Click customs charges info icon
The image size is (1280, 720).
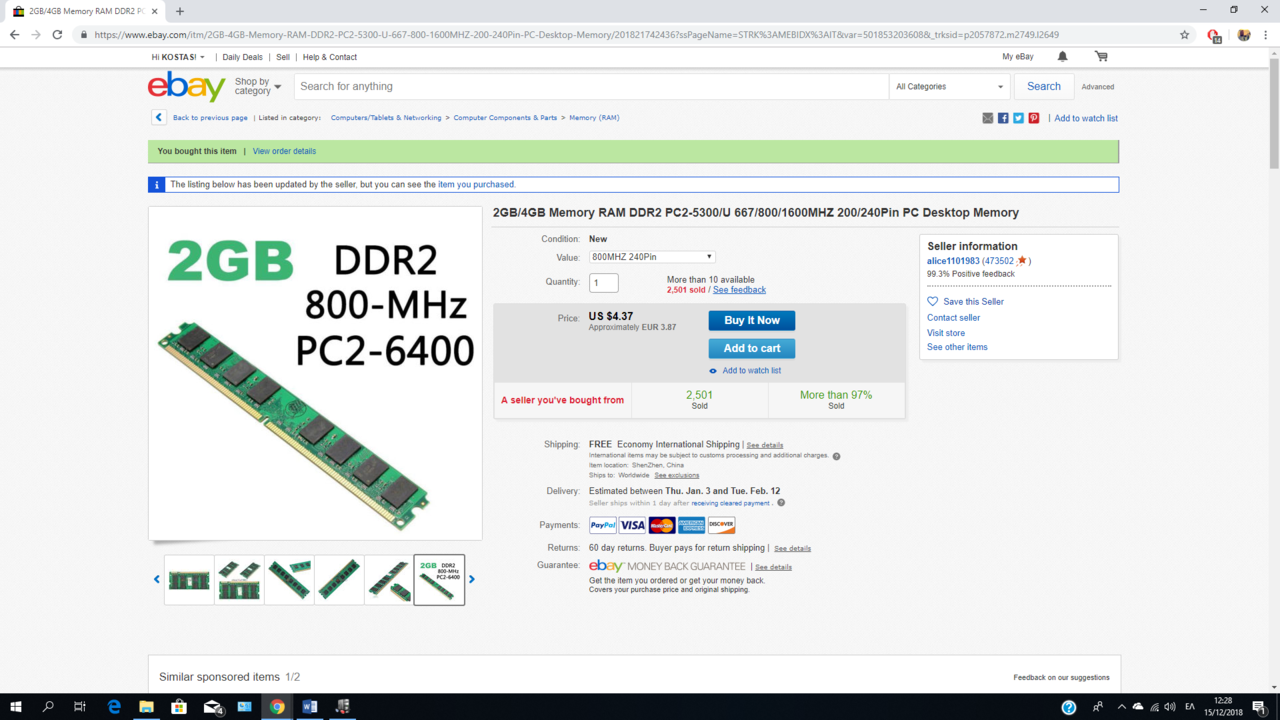tap(837, 456)
